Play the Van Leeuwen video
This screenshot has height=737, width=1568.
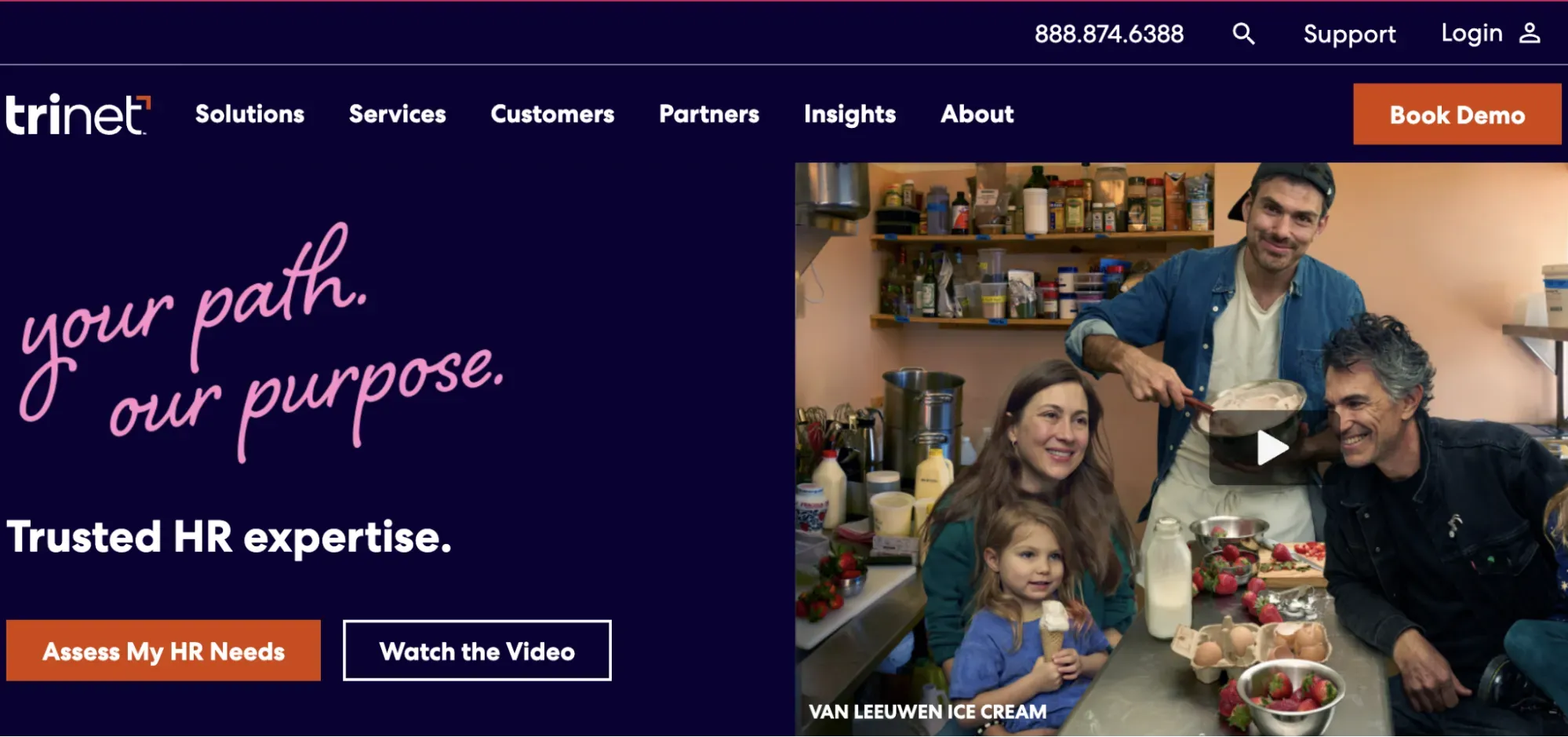(1269, 447)
